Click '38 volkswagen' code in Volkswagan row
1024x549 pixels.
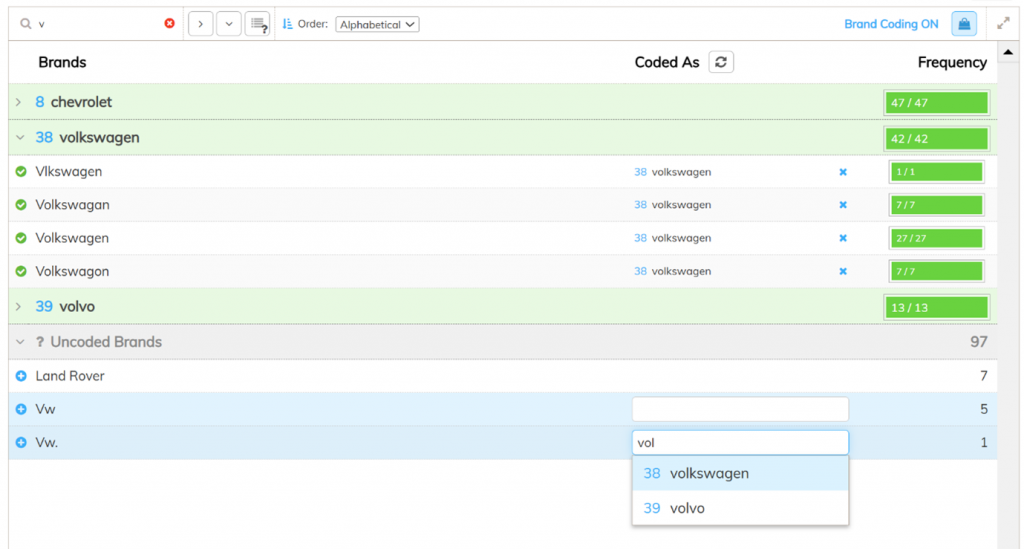coord(673,205)
